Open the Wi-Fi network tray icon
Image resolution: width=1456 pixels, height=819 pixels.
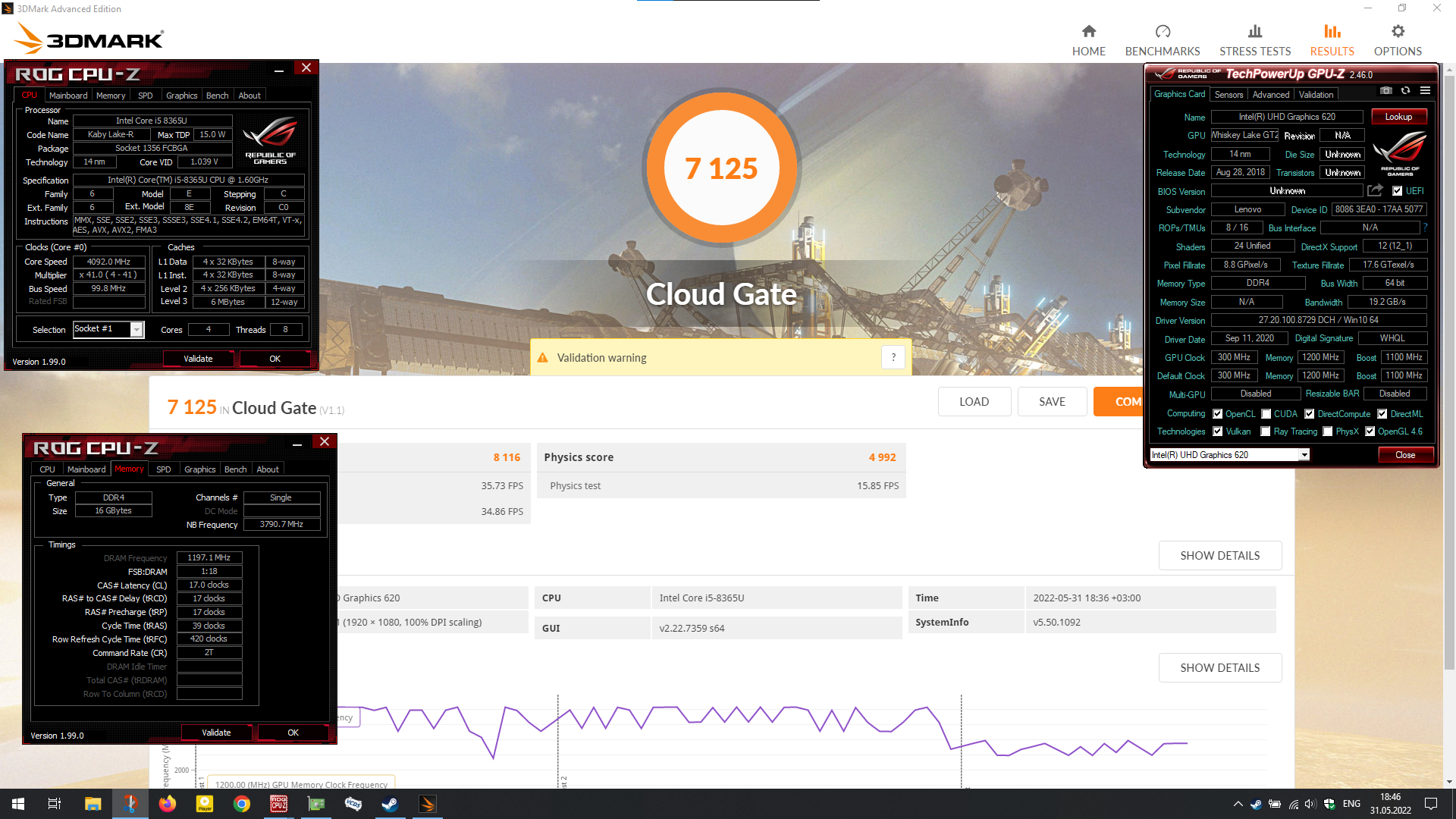pyautogui.click(x=1293, y=804)
